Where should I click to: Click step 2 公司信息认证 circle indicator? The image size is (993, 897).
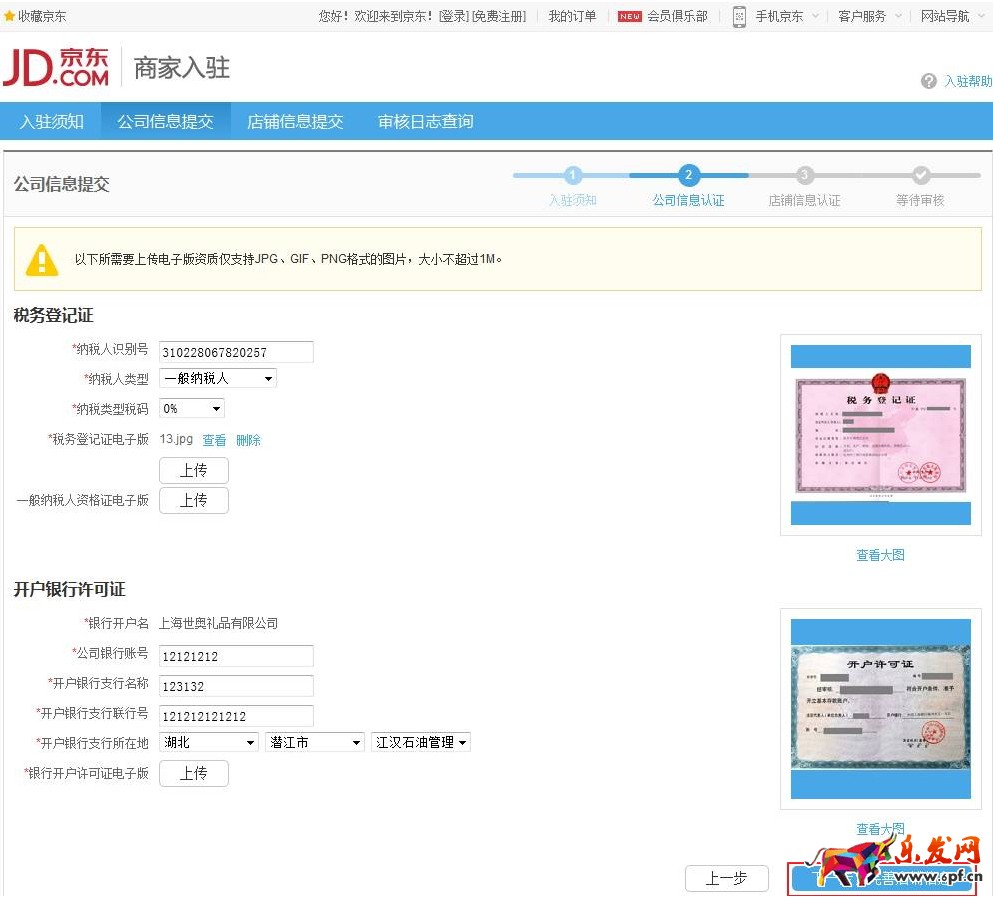pos(688,175)
